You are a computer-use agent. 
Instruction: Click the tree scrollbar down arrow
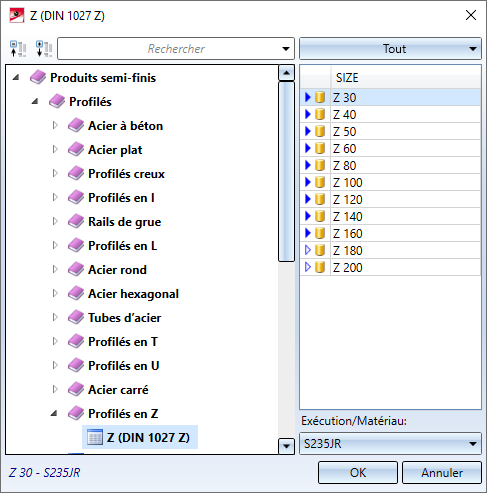coord(286,446)
